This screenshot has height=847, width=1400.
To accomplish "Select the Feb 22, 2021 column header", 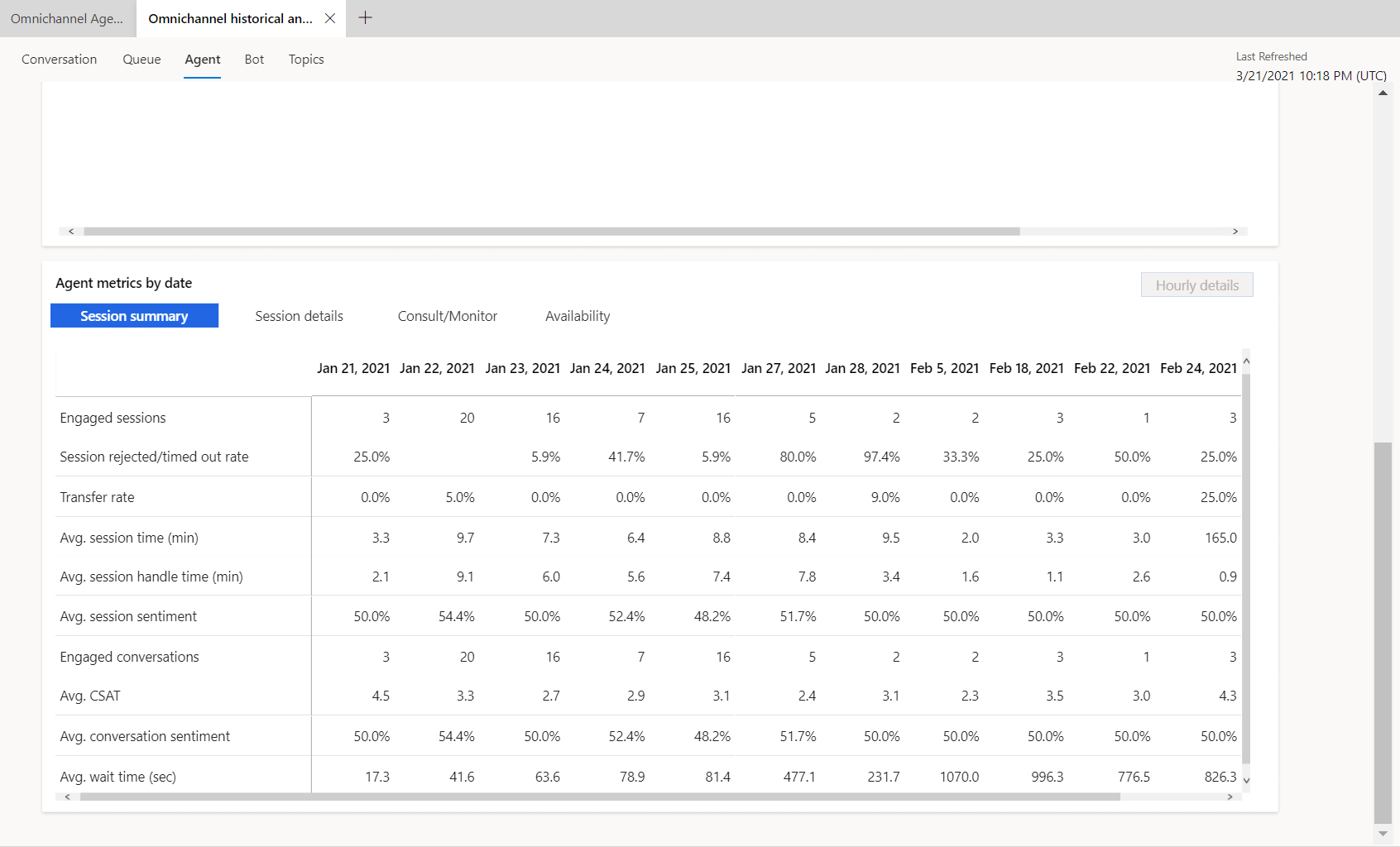I will [1112, 368].
